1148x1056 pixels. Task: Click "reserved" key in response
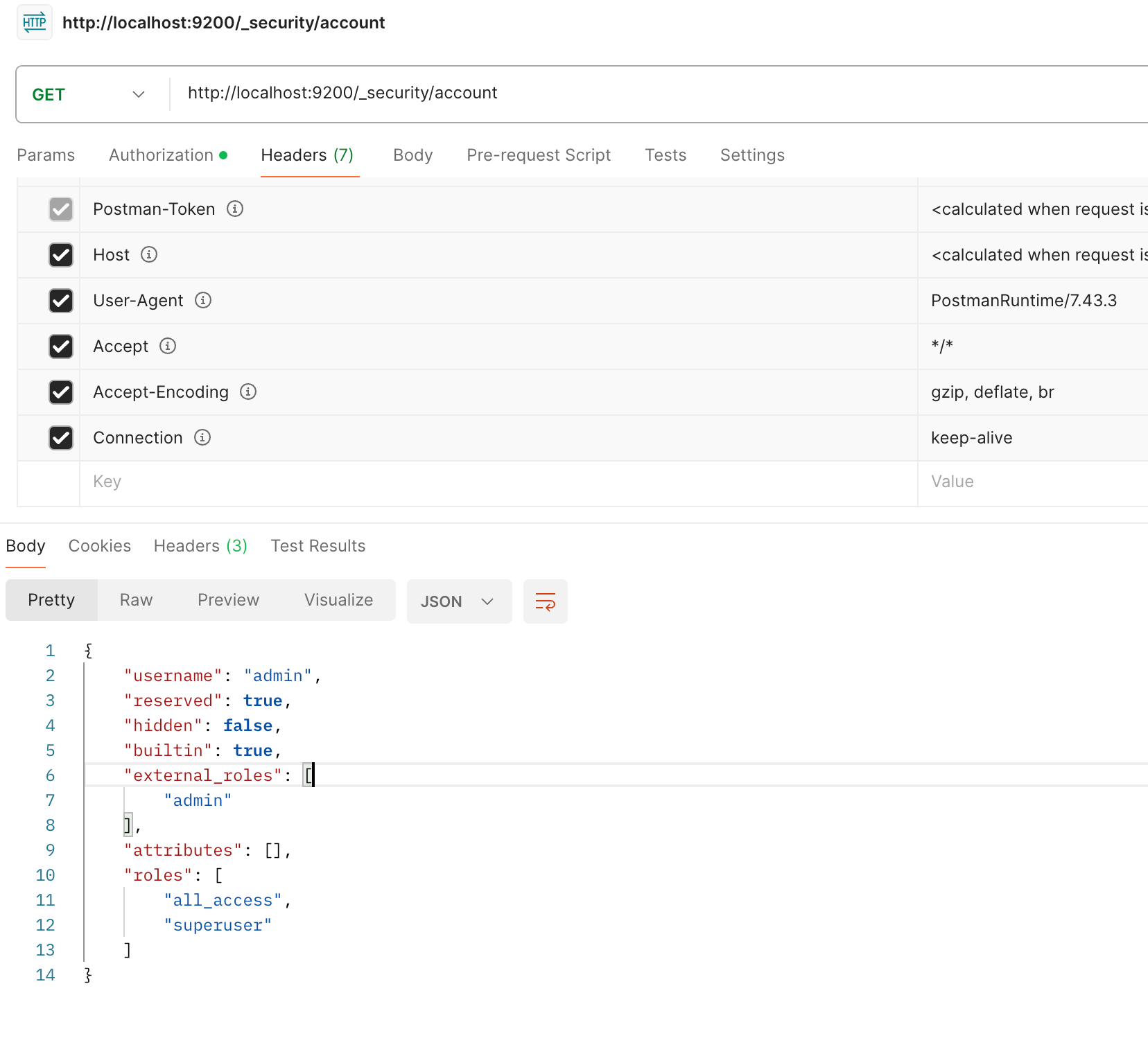[173, 701]
